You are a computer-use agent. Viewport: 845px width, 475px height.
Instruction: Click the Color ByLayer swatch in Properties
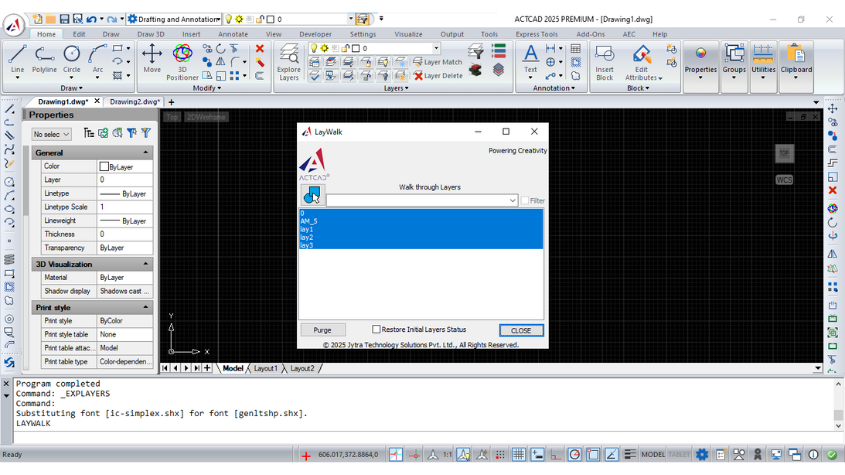pyautogui.click(x=104, y=167)
